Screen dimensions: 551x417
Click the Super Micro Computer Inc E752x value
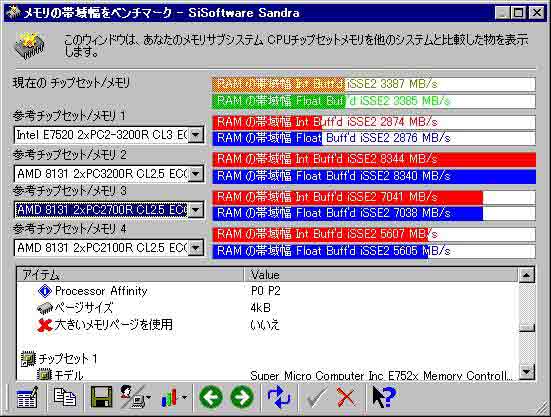click(381, 376)
